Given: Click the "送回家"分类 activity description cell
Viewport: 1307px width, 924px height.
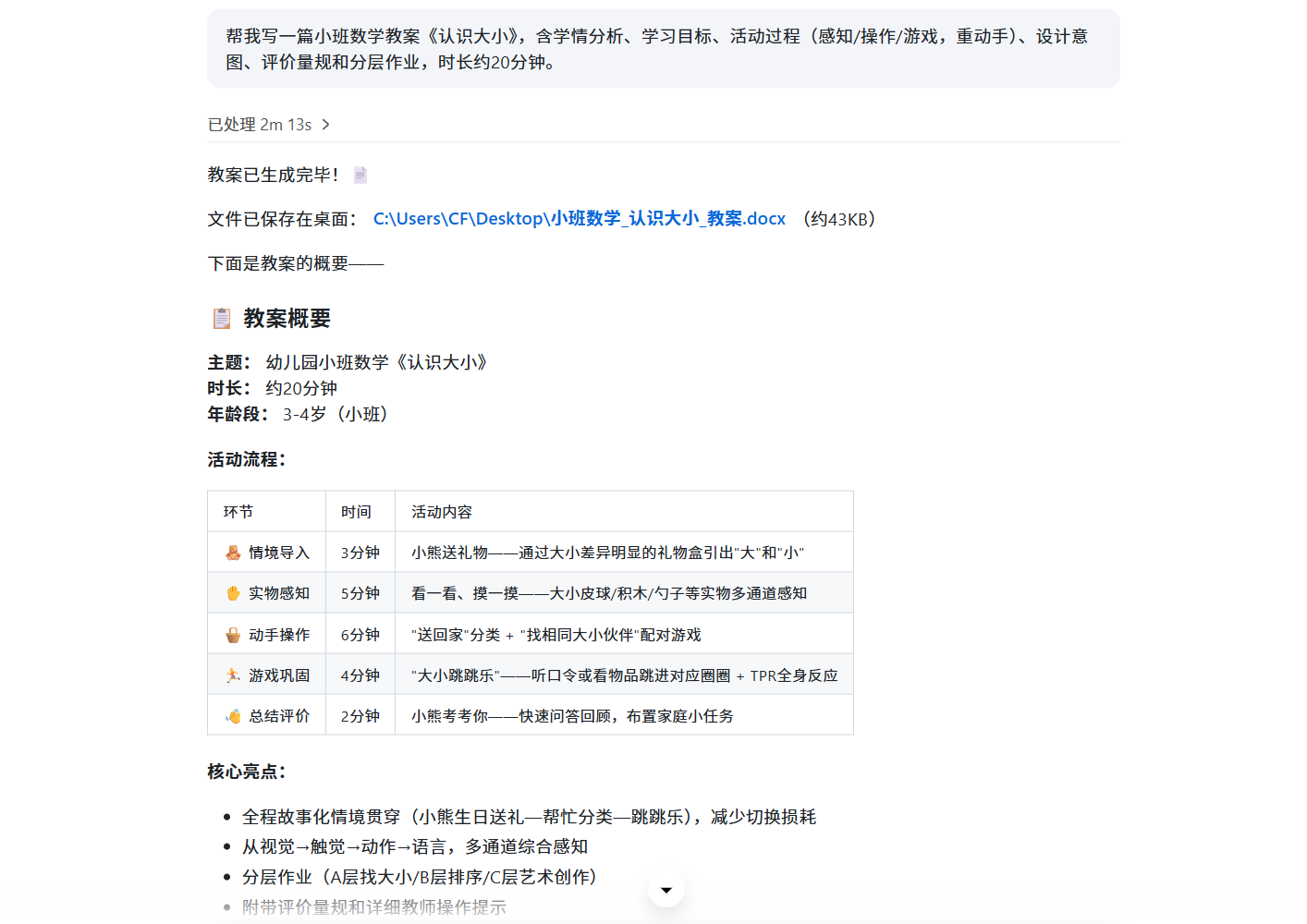Looking at the screenshot, I should pyautogui.click(x=624, y=635).
